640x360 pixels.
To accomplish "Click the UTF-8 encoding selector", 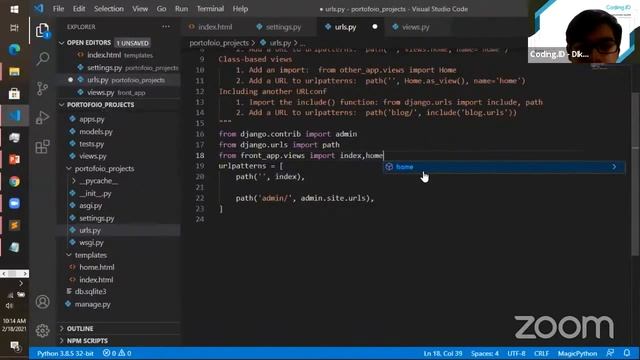I will [516, 353].
